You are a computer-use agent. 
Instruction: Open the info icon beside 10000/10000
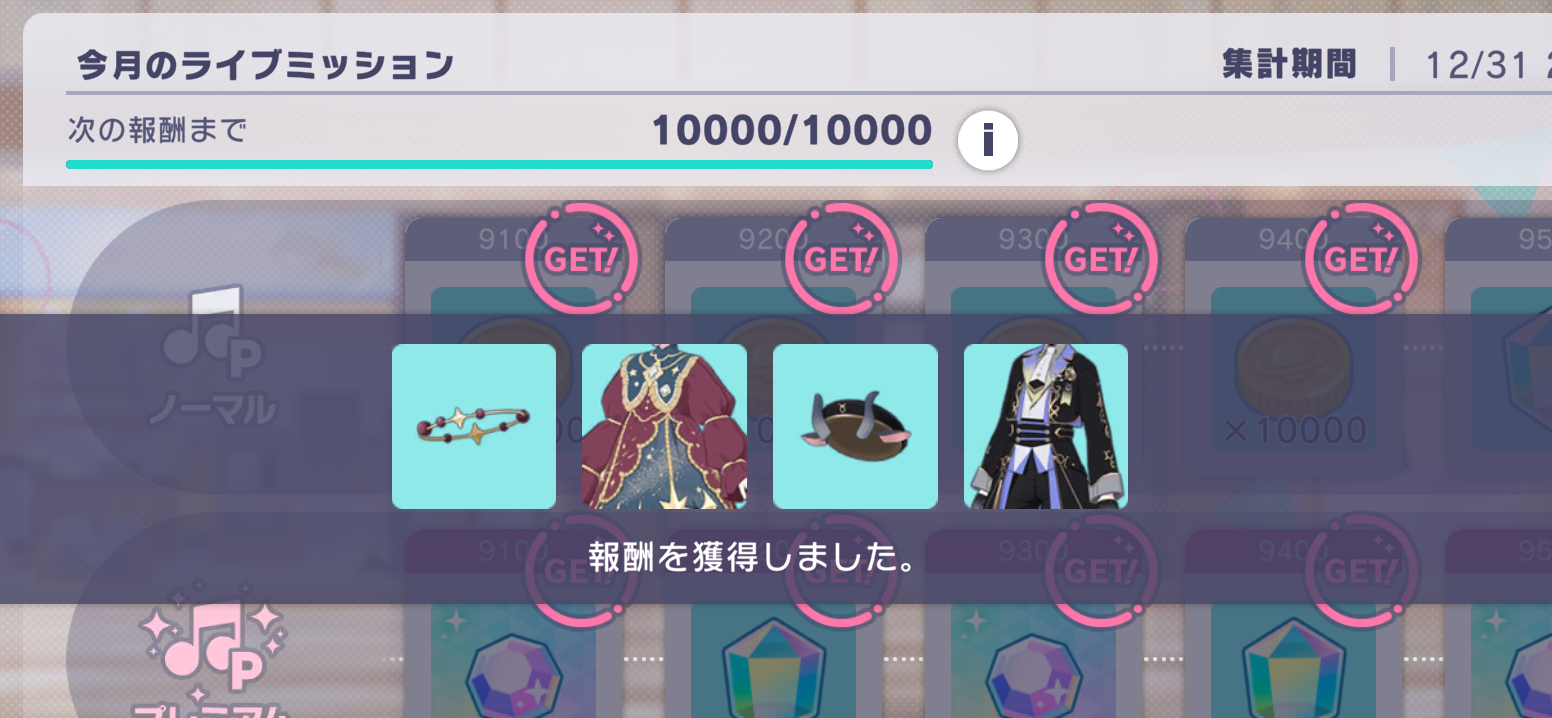(x=988, y=141)
